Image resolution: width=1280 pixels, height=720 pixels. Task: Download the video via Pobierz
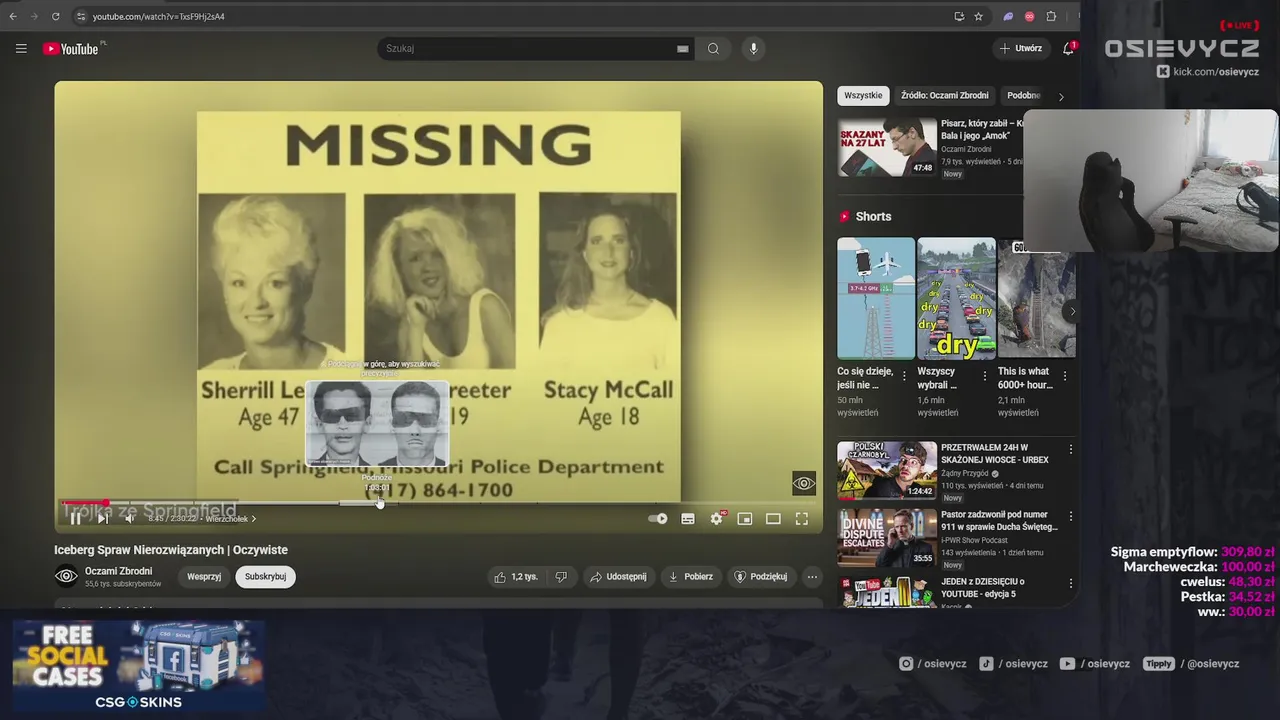click(690, 576)
